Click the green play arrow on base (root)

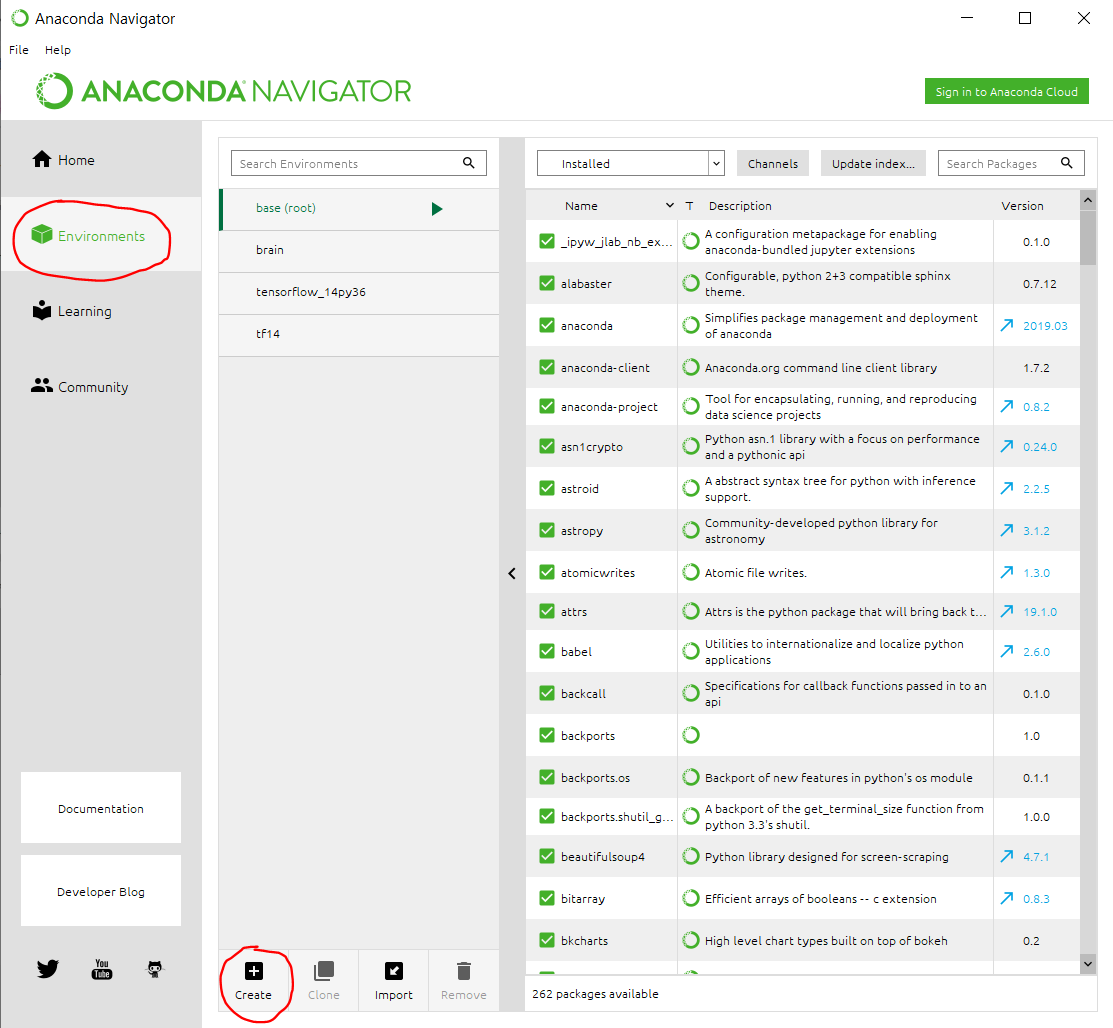(437, 209)
